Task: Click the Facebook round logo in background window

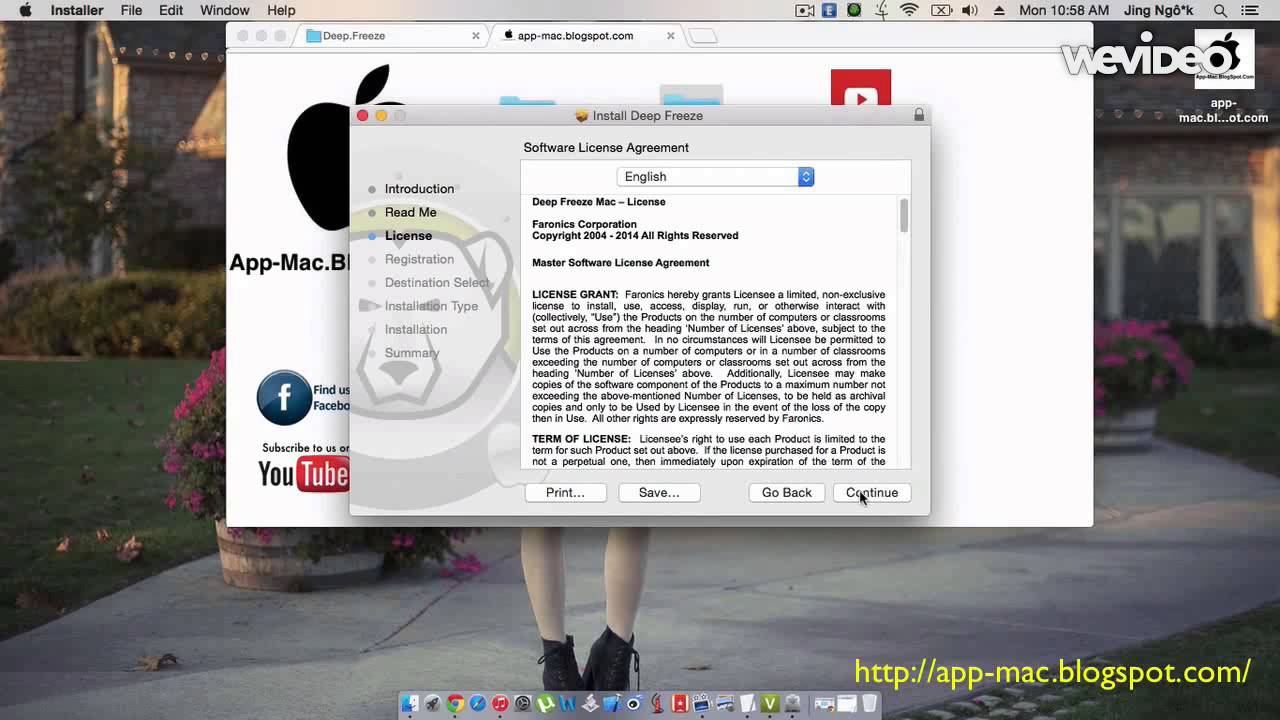Action: (283, 397)
